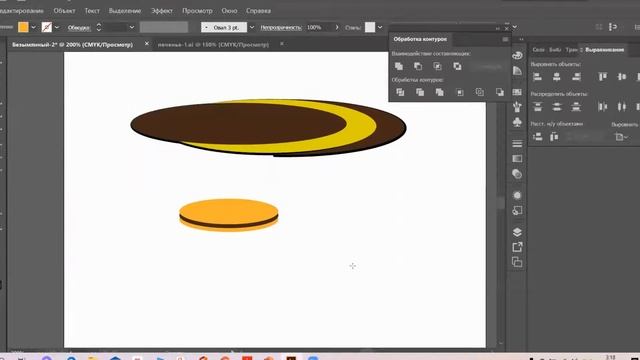Open the graphic style dropdown arrow
640x360 pixels.
(x=380, y=27)
